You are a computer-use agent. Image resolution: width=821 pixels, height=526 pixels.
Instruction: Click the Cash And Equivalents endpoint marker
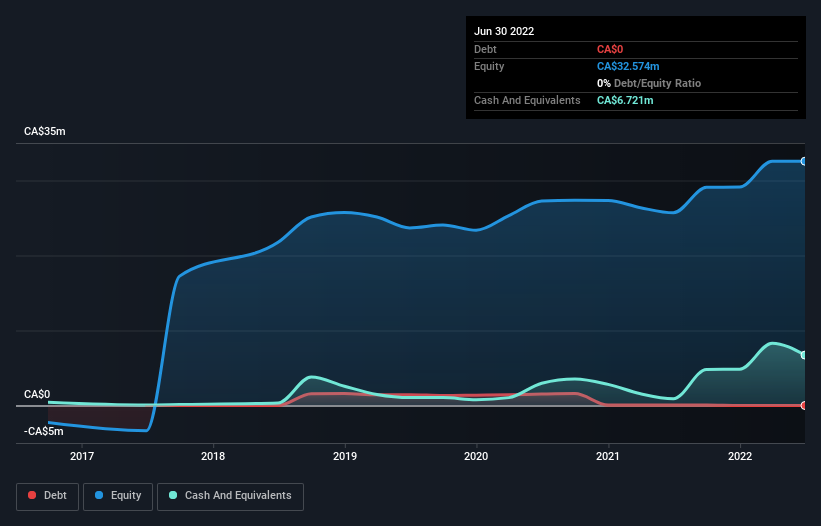click(804, 355)
